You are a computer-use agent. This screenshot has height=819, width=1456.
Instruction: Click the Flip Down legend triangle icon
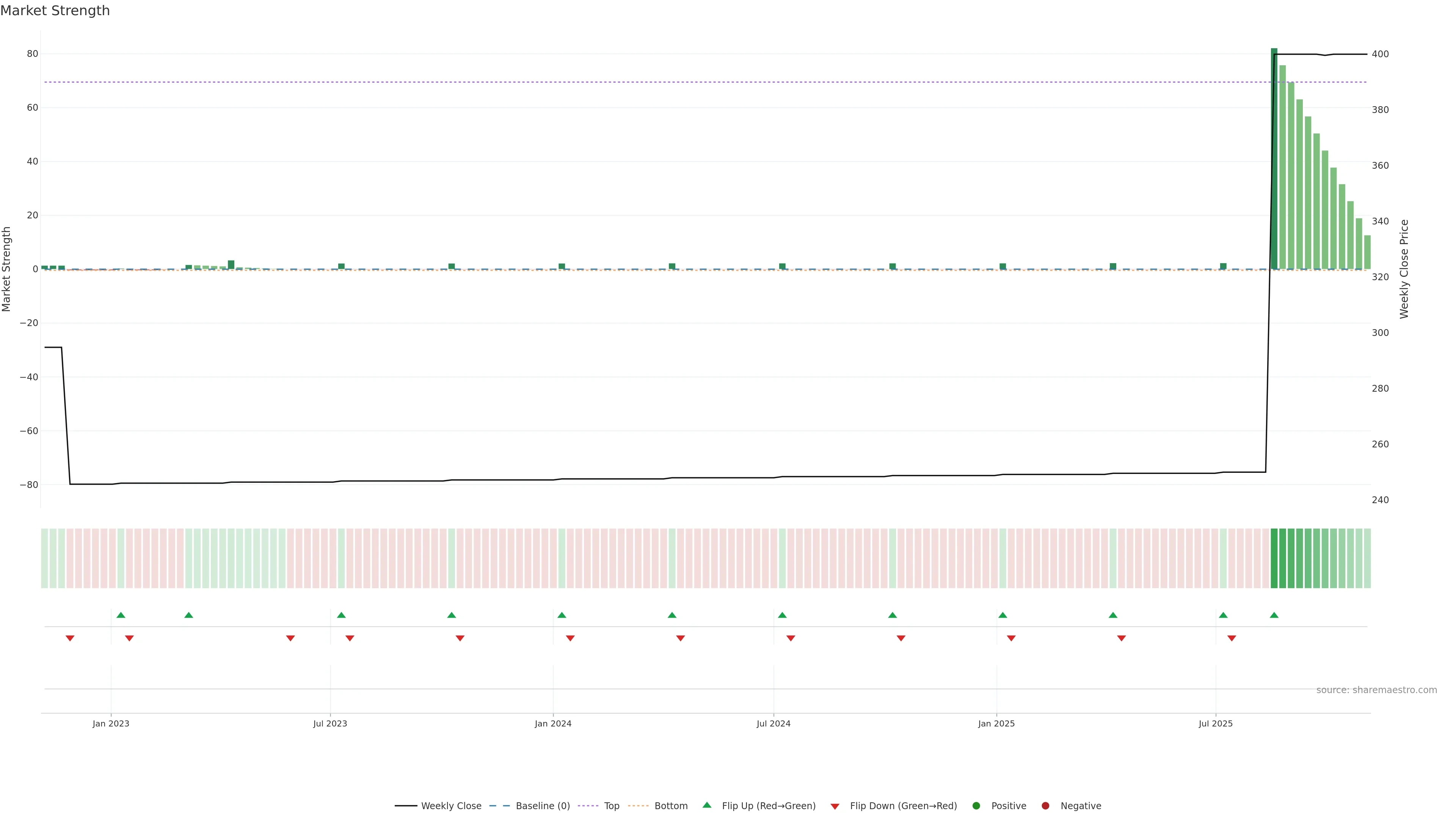[835, 806]
